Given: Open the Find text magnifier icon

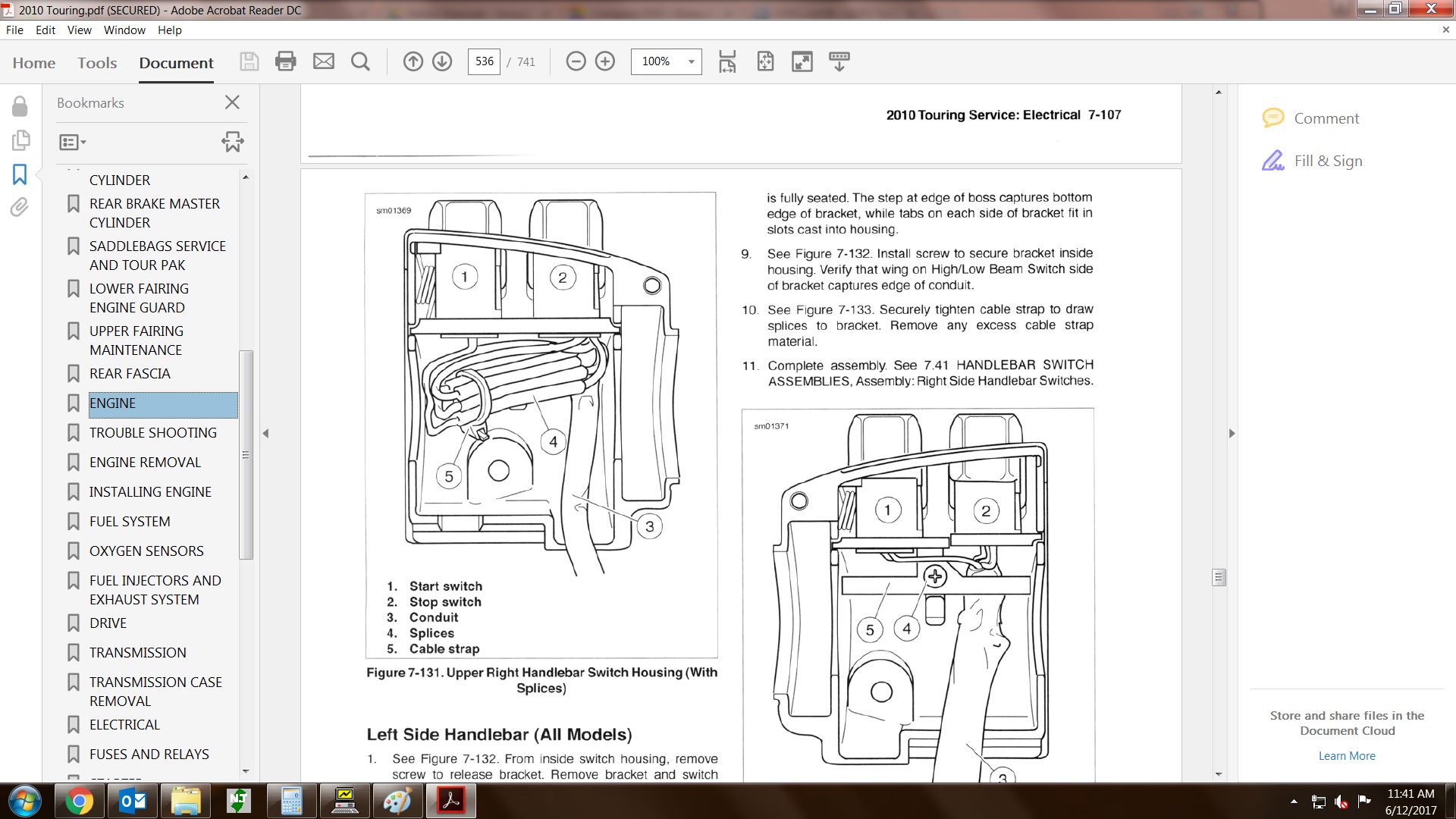Looking at the screenshot, I should tap(360, 61).
